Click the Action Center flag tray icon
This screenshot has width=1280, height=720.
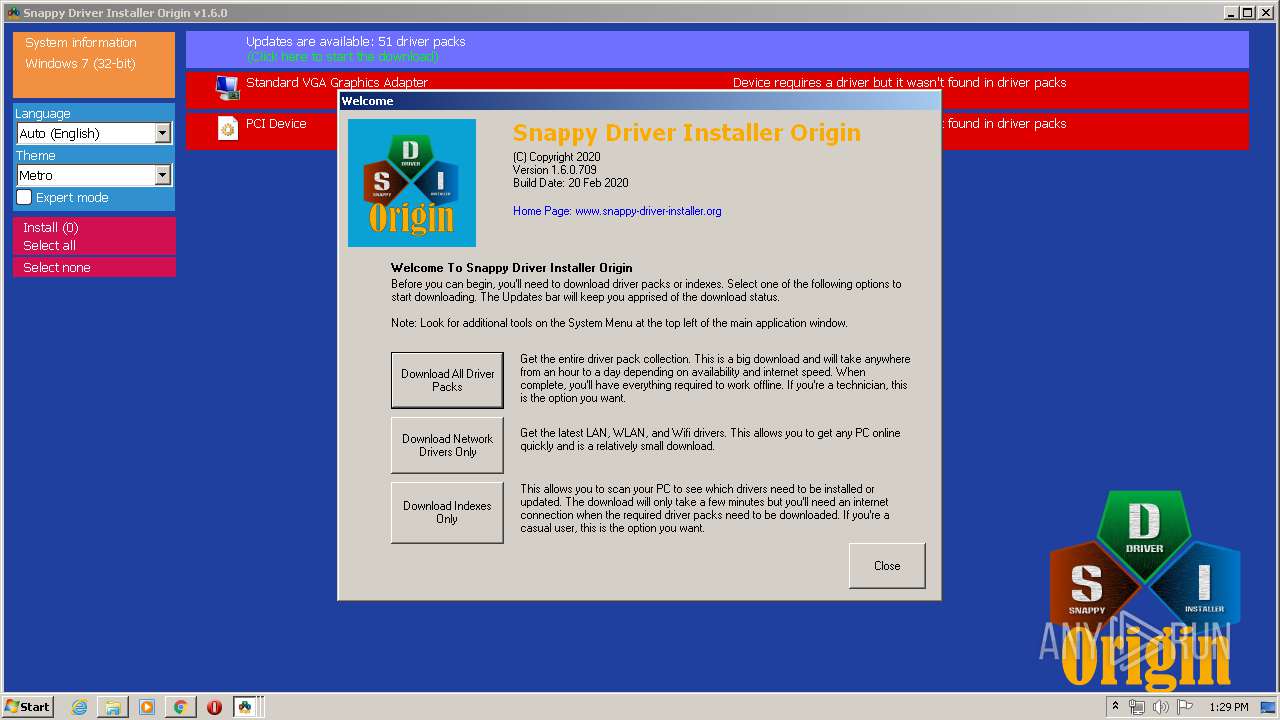1185,707
